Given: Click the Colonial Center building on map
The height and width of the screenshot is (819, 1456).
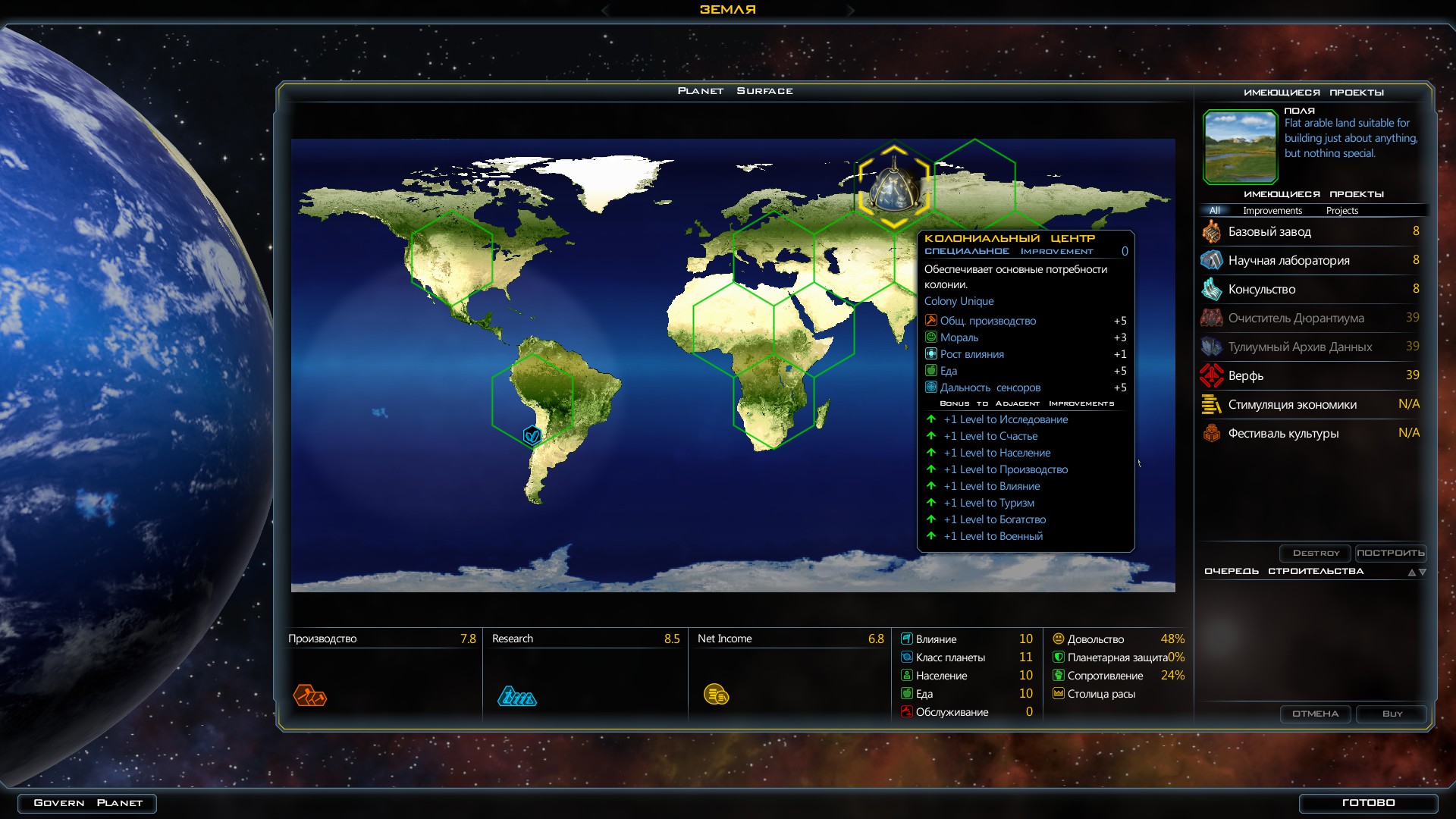Looking at the screenshot, I should click(894, 188).
